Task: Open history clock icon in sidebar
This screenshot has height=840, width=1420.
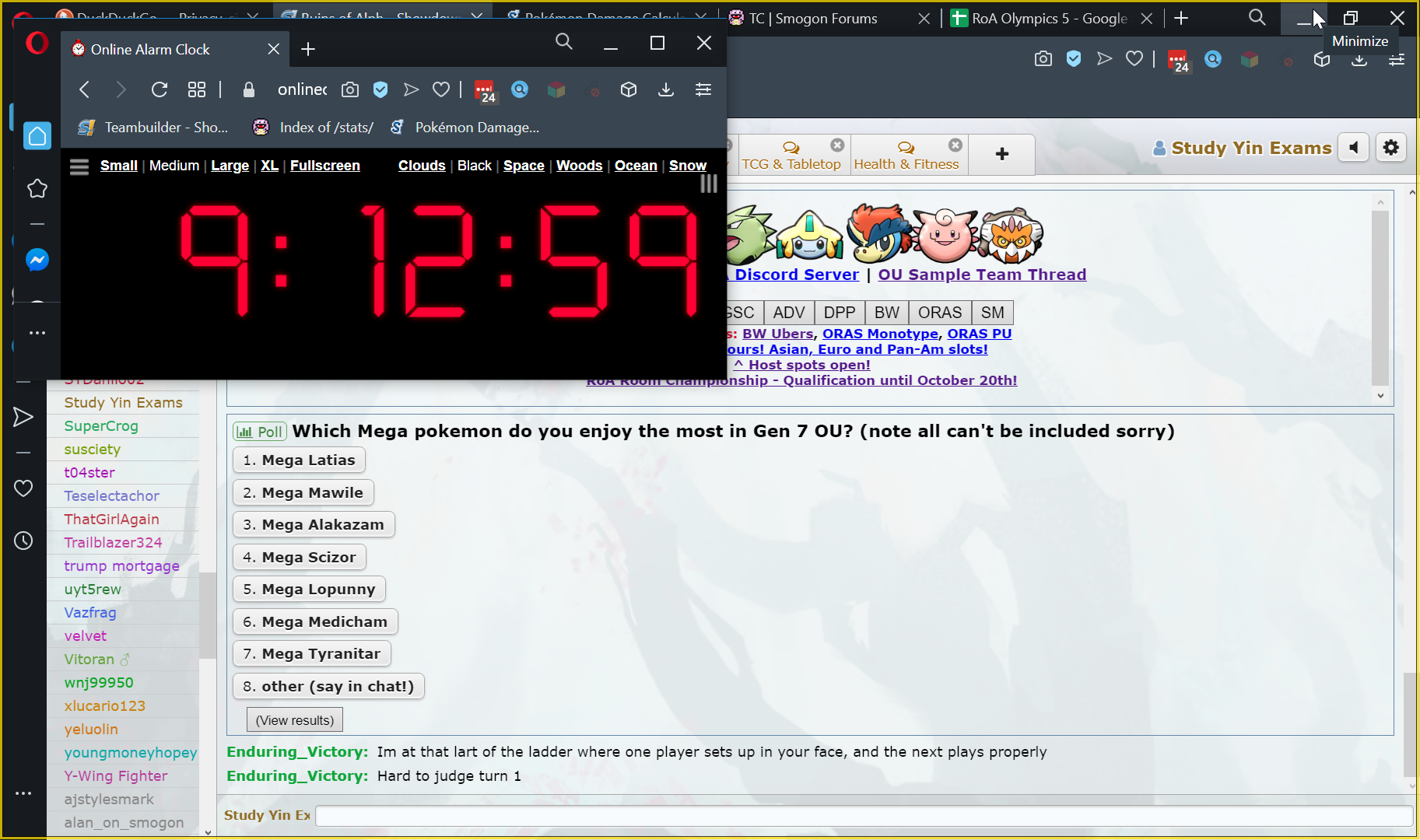Action: pyautogui.click(x=23, y=541)
